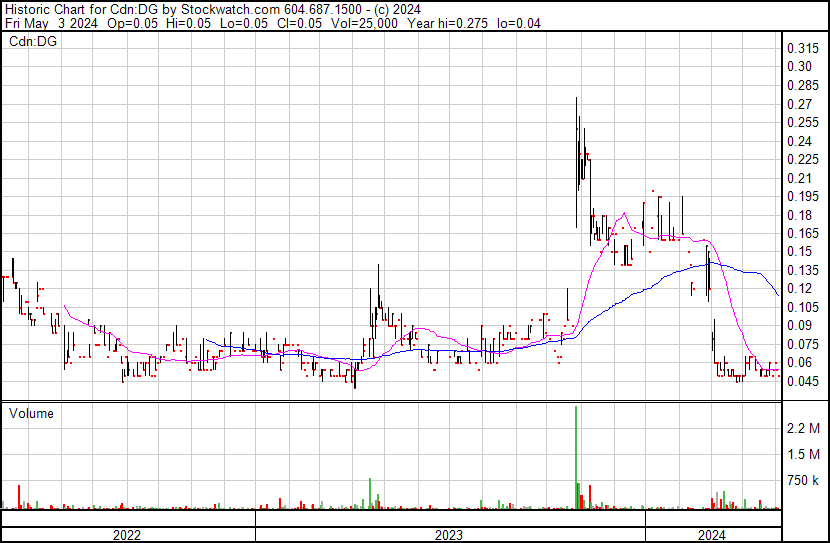Click the 'Lo=0.05' header value

click(x=244, y=23)
